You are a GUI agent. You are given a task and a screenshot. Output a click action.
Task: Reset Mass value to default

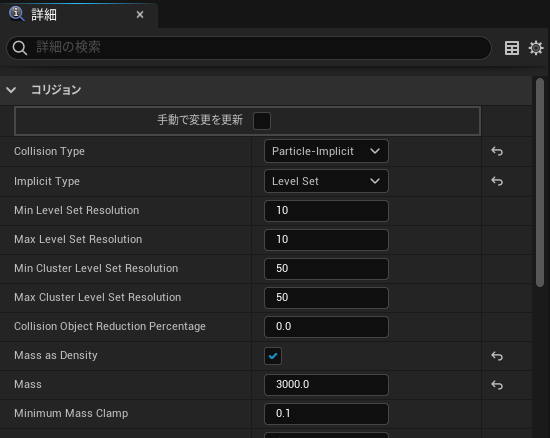pos(497,385)
